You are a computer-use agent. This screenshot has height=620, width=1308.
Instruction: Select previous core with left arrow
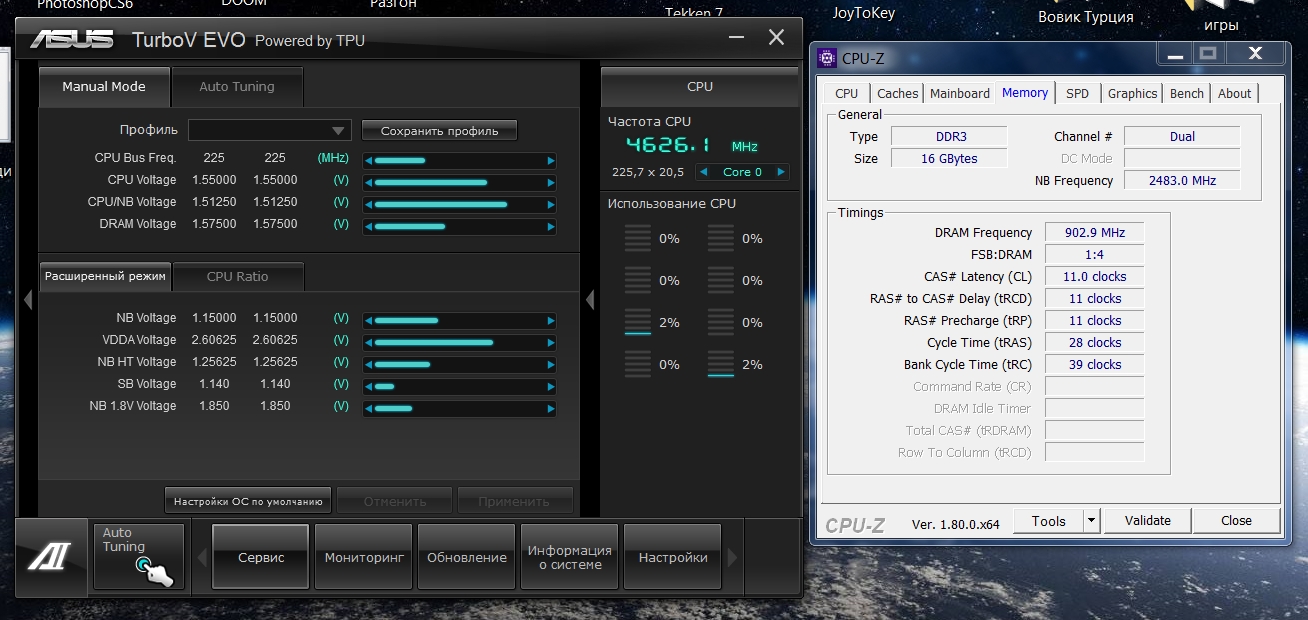[x=704, y=172]
